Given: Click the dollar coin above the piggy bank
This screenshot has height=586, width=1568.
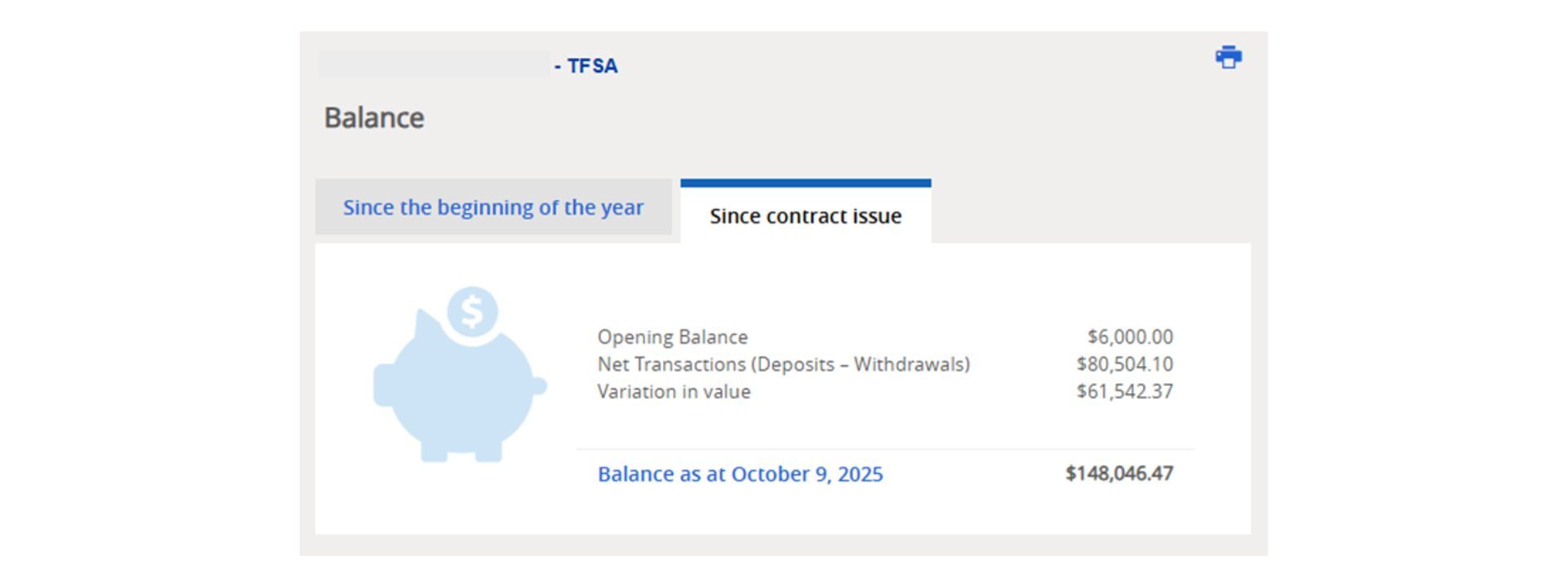Looking at the screenshot, I should click(x=472, y=311).
